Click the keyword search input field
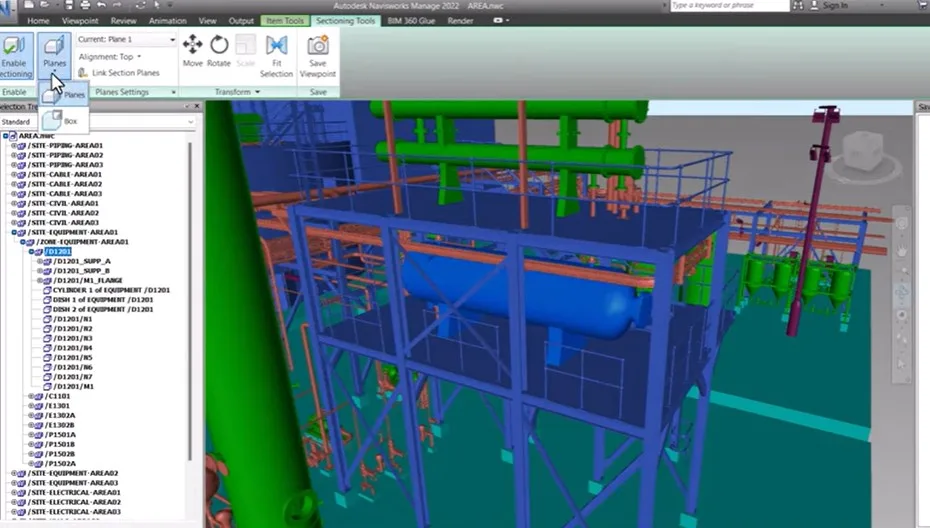930x528 pixels. (730, 5)
